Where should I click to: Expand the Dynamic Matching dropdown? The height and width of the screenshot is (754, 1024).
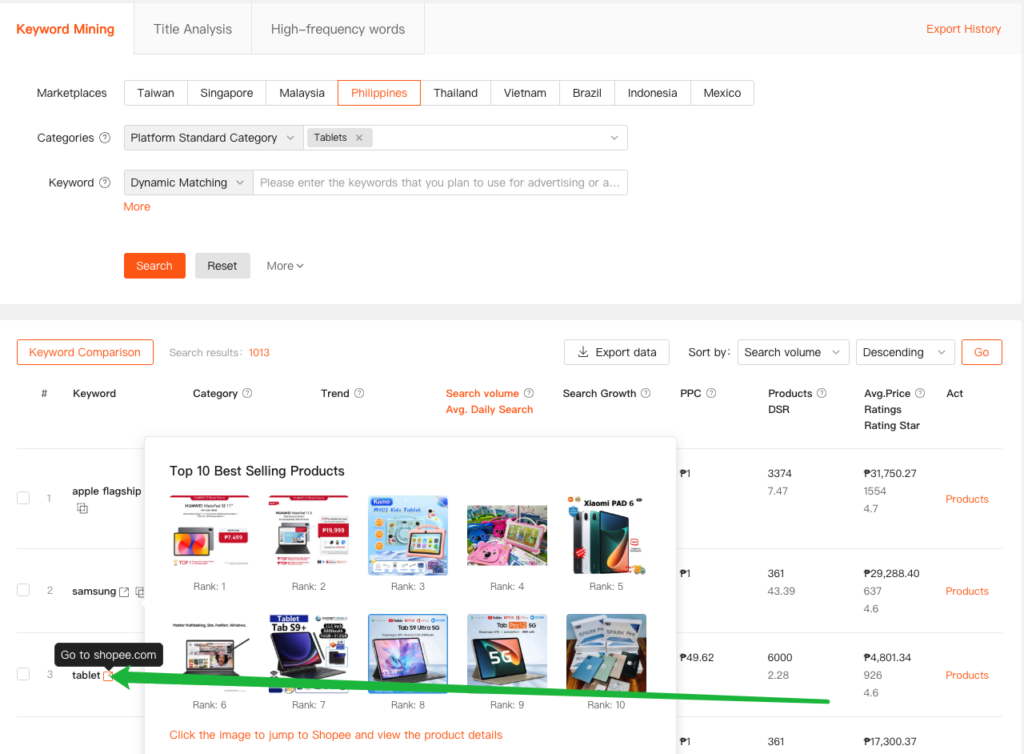188,183
